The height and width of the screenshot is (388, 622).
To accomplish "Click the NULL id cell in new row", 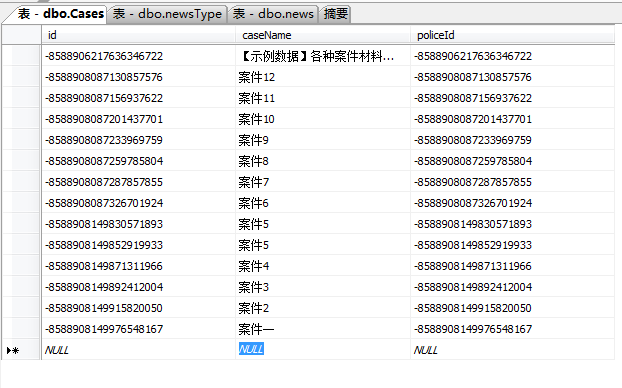I will tap(138, 350).
